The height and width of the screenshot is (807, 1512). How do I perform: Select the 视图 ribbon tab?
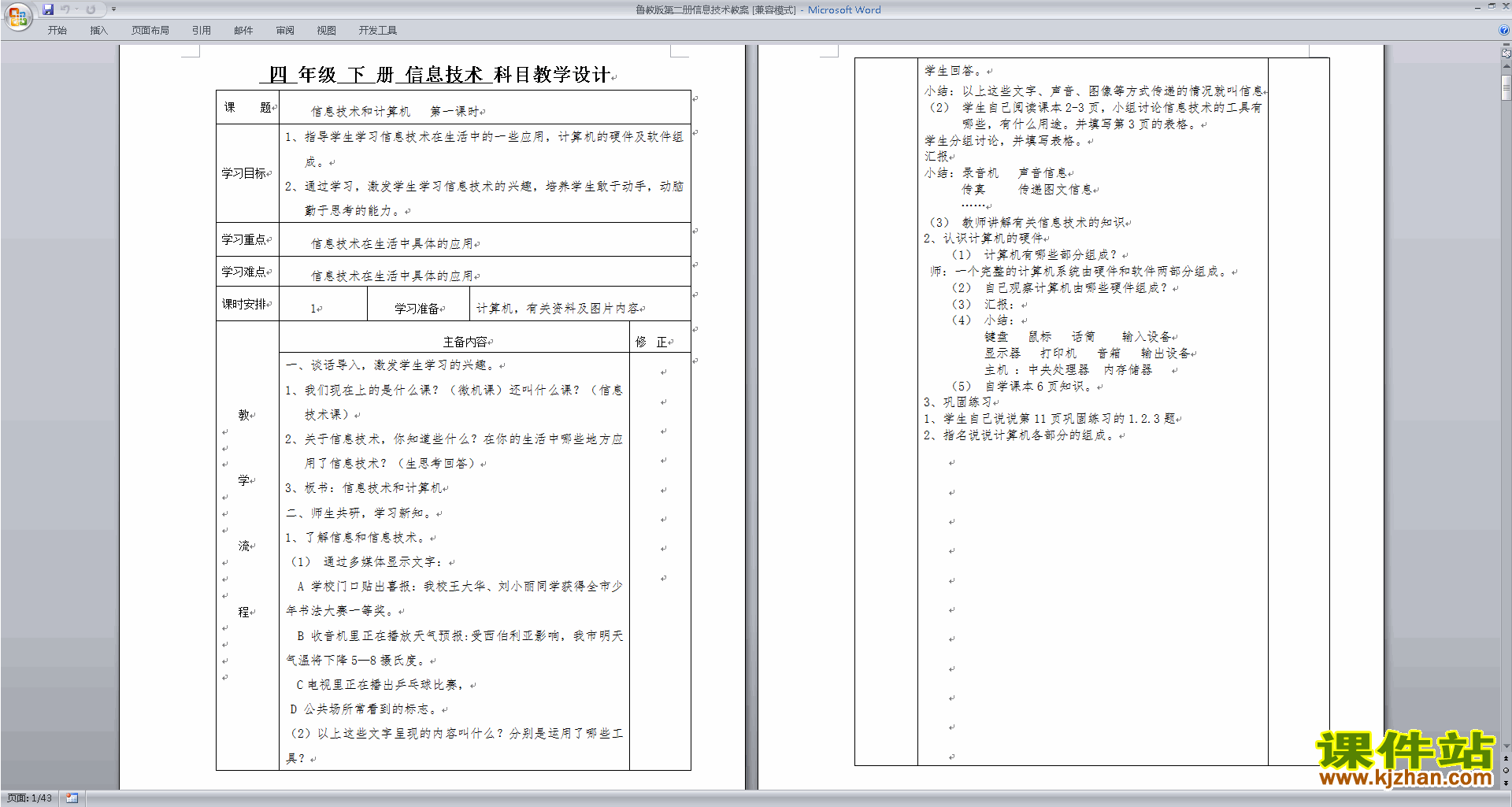(327, 31)
